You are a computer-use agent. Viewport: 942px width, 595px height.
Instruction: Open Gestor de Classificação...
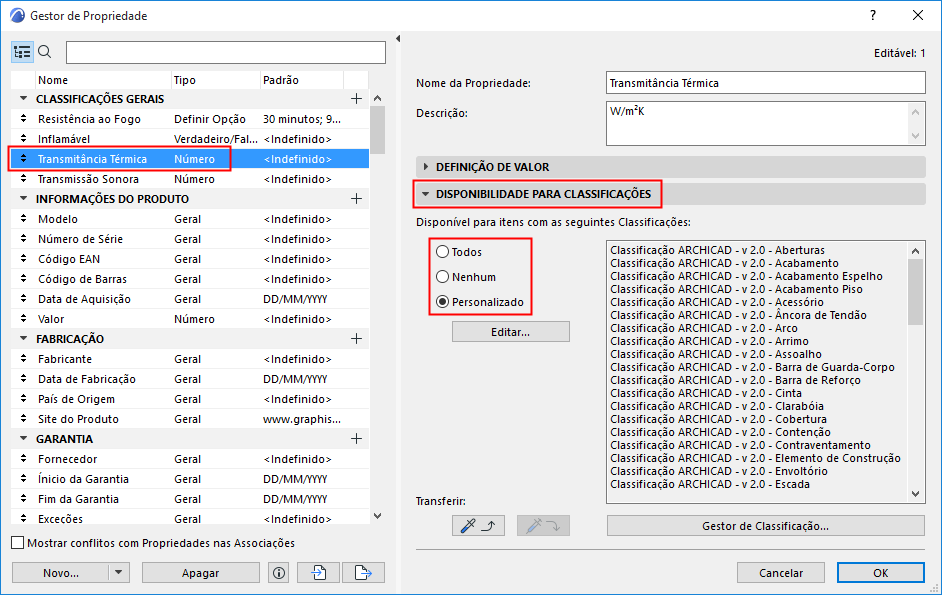[x=765, y=526]
